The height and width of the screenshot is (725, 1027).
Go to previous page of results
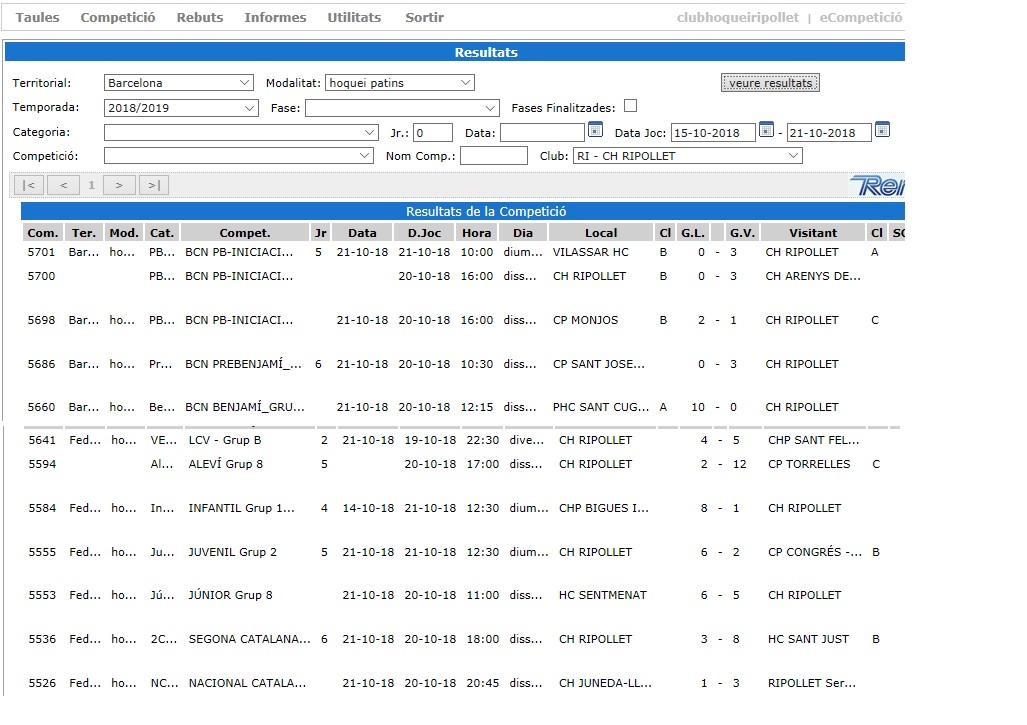click(64, 185)
